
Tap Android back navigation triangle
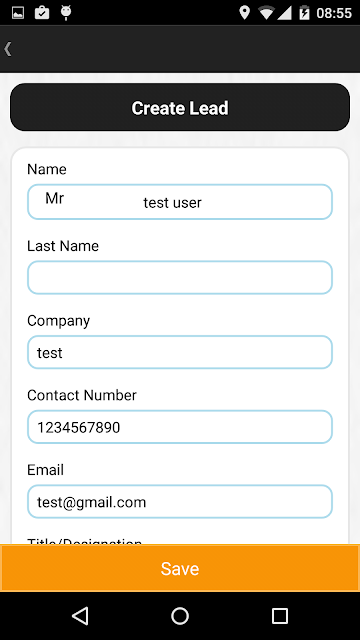click(x=80, y=616)
